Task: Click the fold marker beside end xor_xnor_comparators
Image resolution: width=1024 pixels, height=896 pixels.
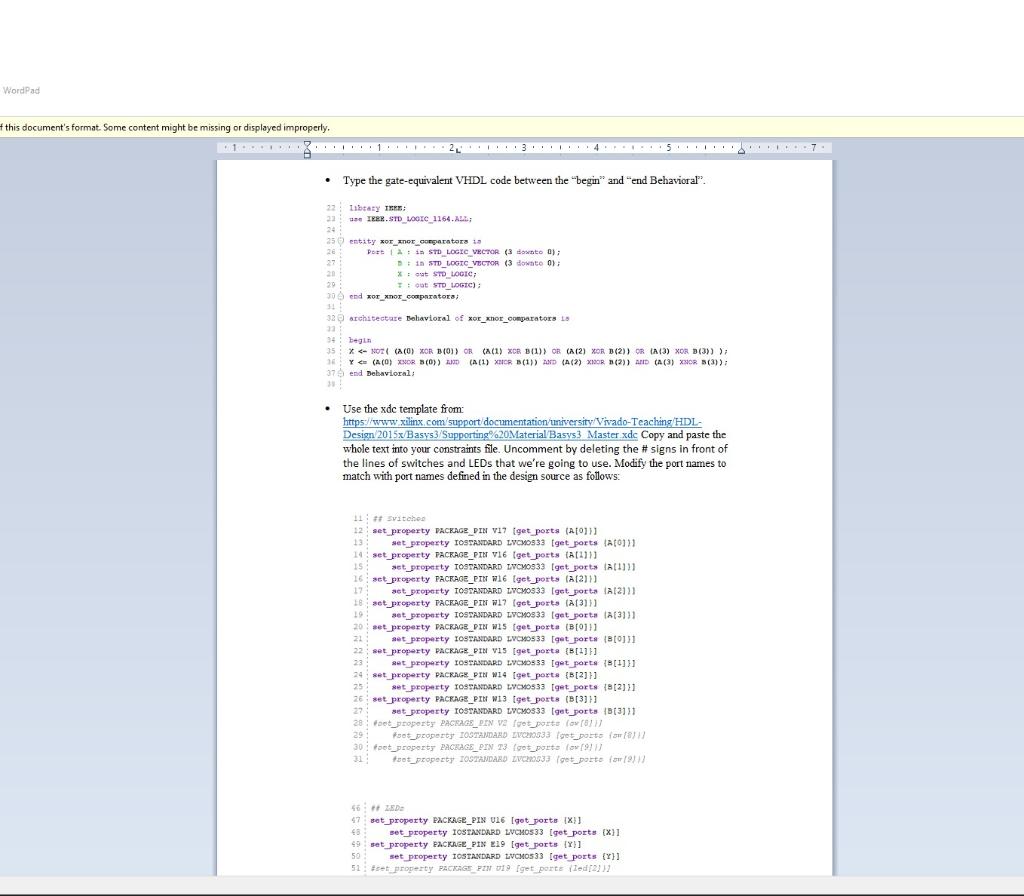Action: tap(340, 296)
